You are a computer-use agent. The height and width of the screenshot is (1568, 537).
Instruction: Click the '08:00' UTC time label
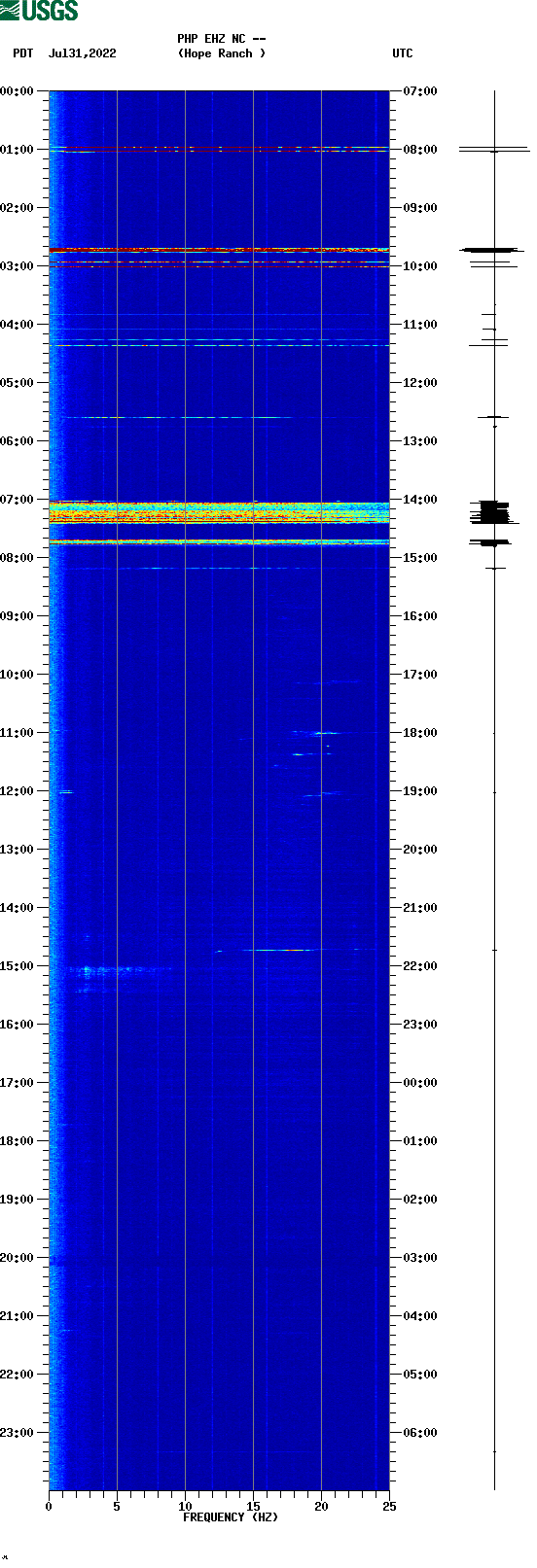point(420,150)
